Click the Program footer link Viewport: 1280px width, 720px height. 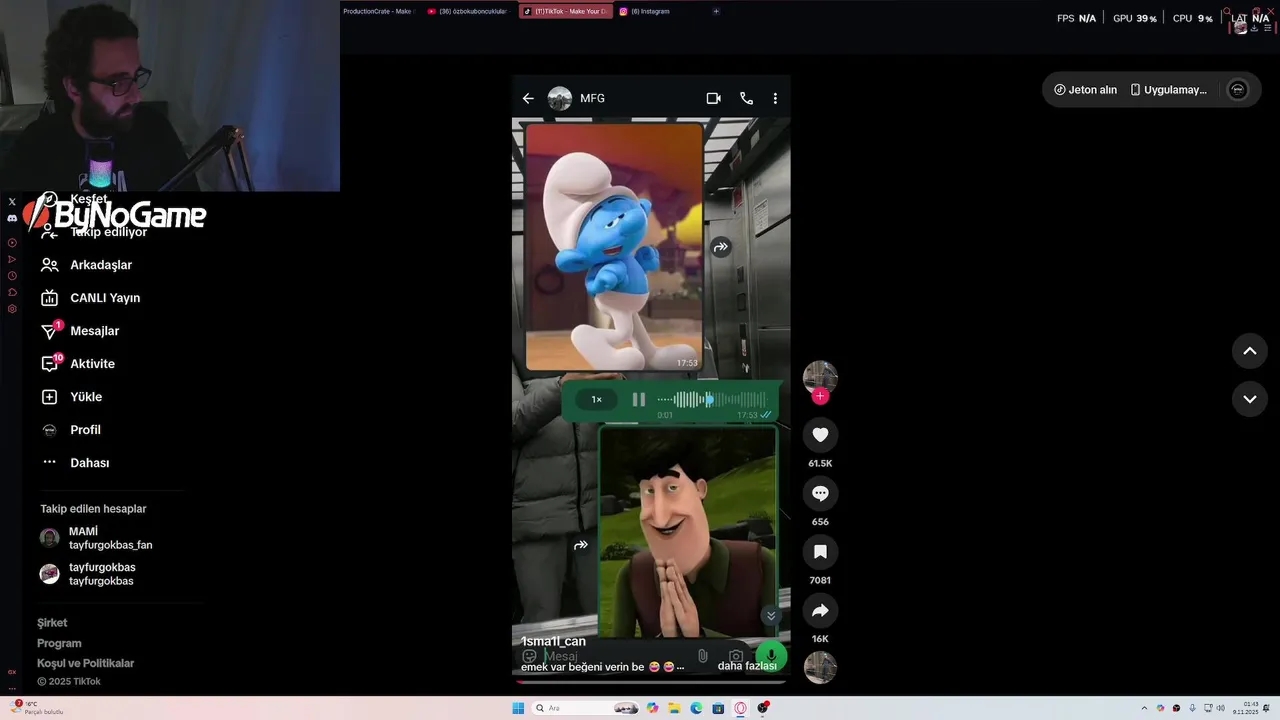59,643
